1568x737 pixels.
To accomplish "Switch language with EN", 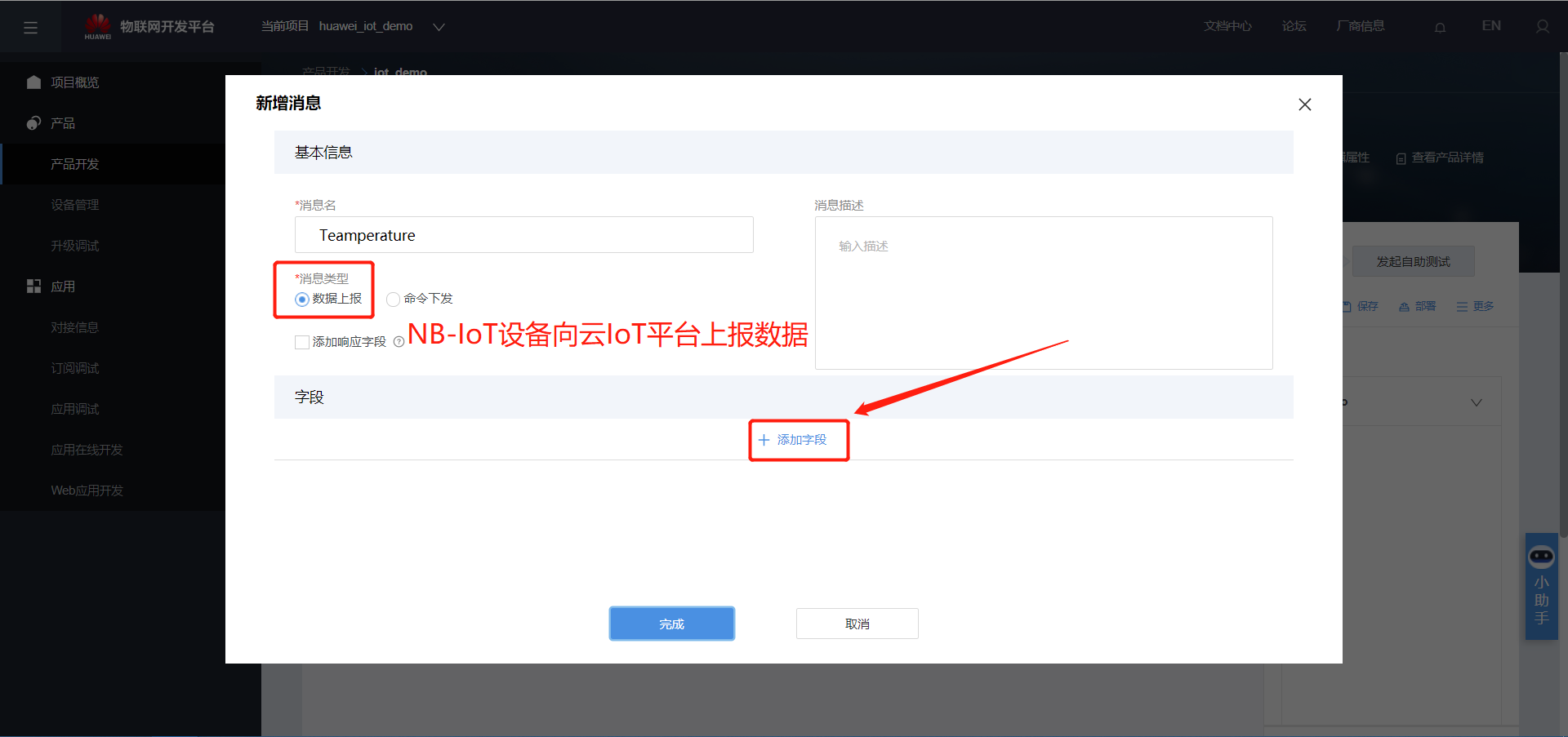I will point(1491,26).
